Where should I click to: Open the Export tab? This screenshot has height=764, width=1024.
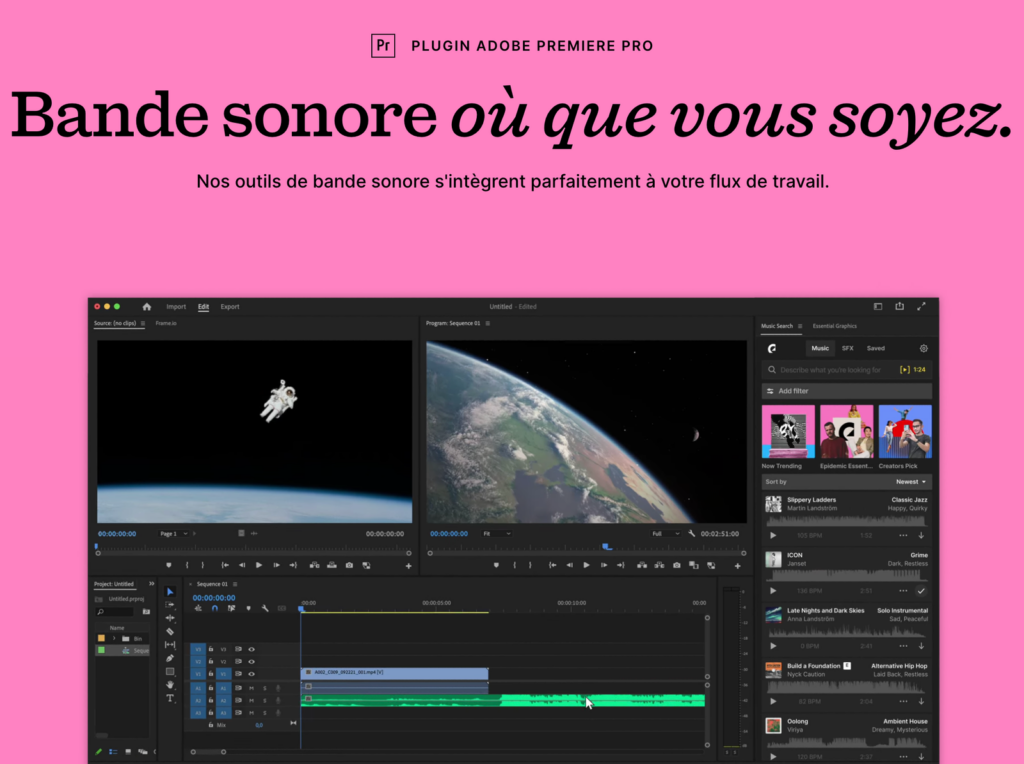click(230, 307)
